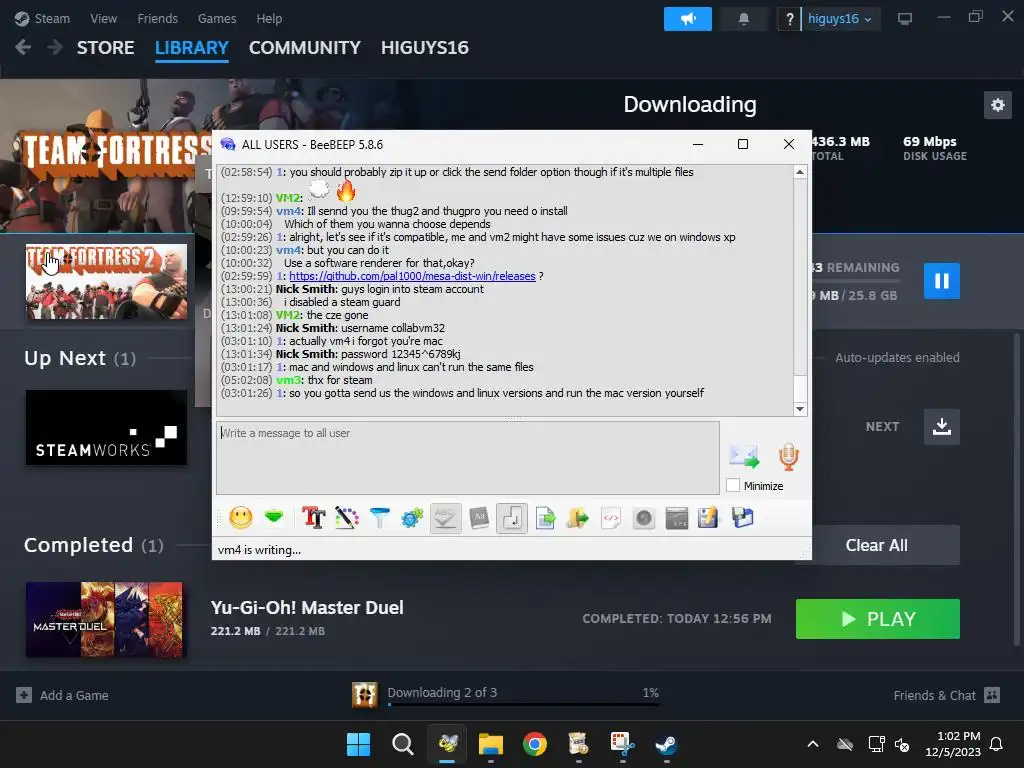Click the green gem icon in chat toolbar

[x=274, y=517]
